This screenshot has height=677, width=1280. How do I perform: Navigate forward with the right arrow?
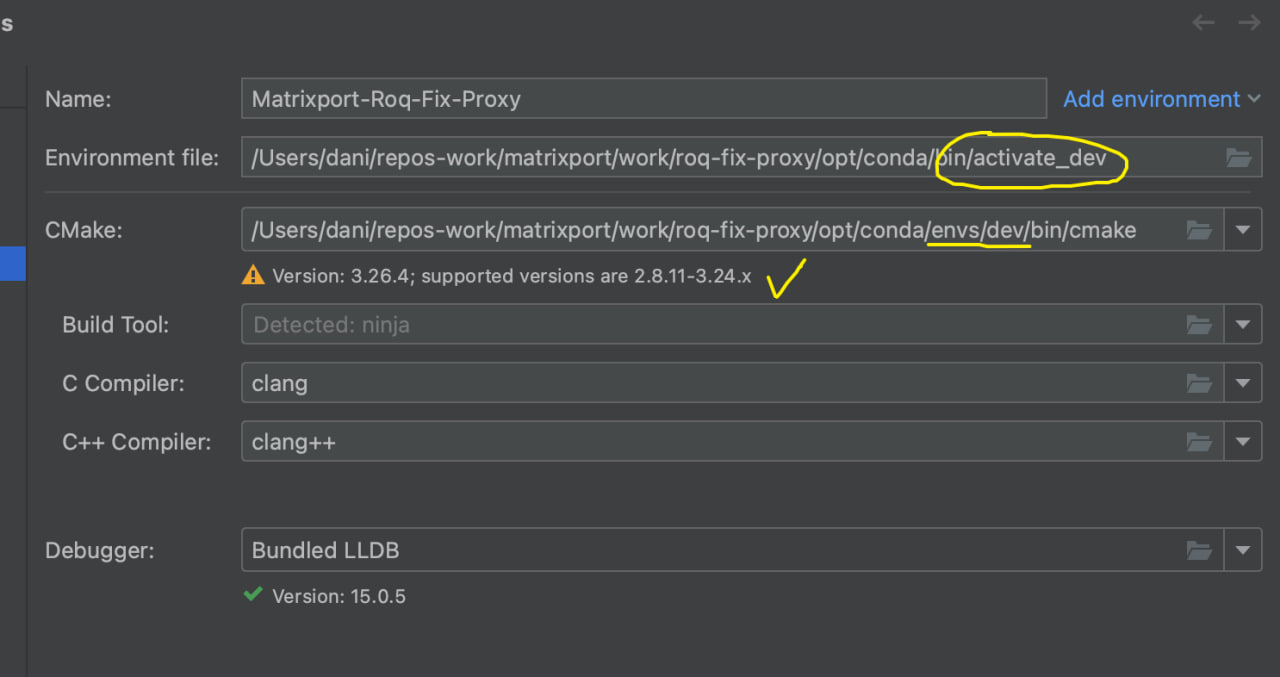(x=1249, y=22)
